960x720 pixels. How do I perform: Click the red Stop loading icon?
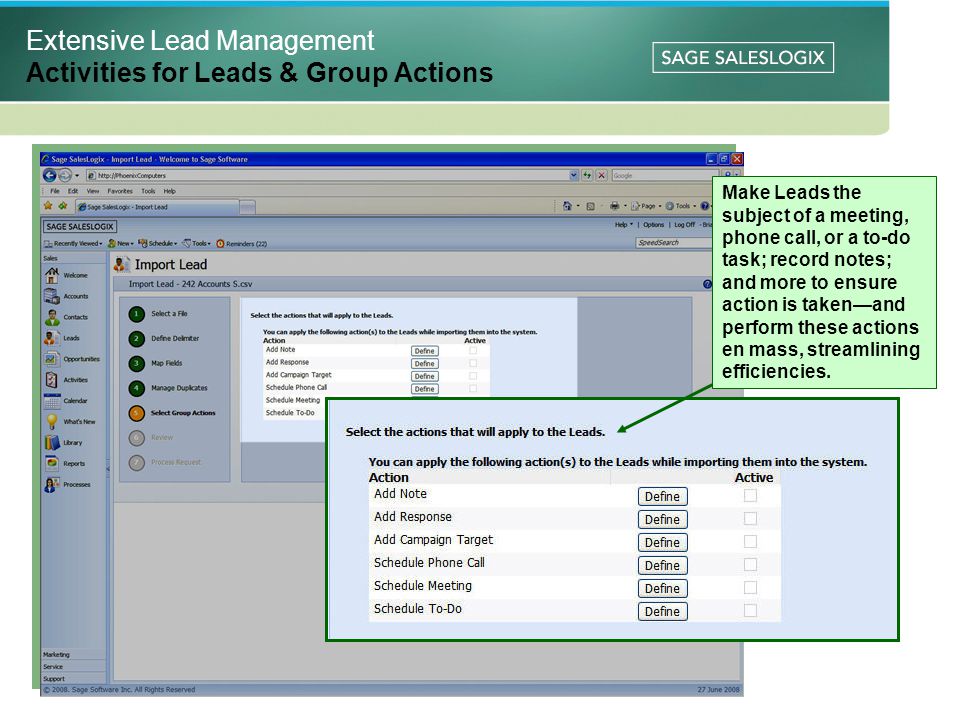point(601,175)
